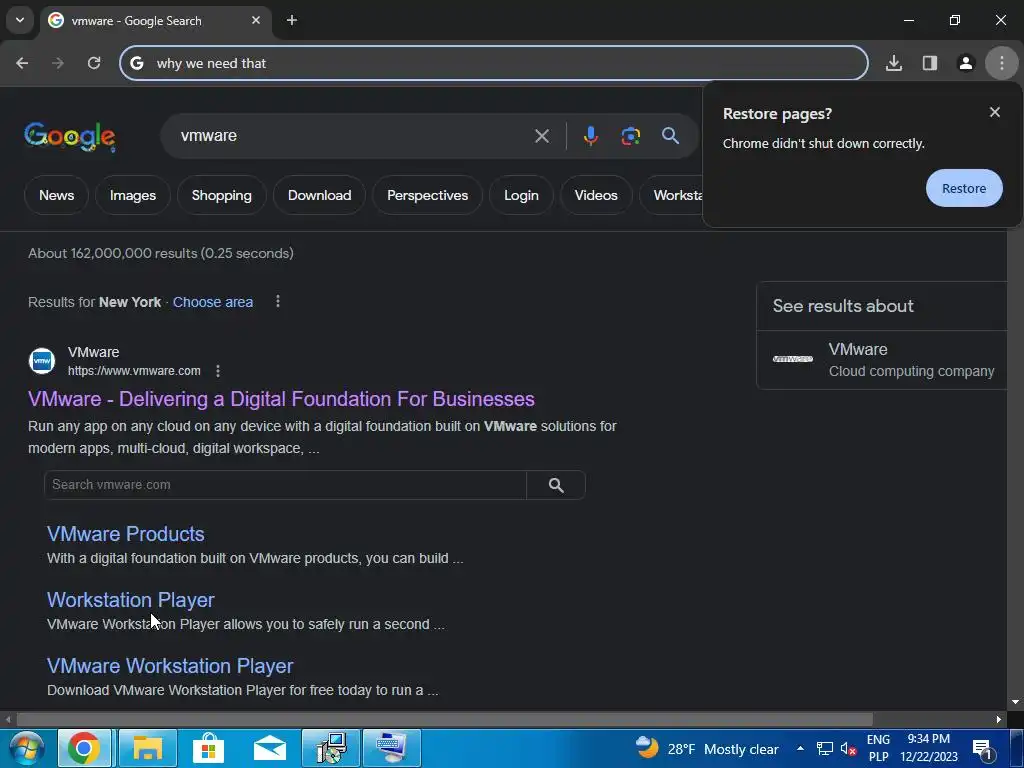Open the Mail app from the taskbar

[x=269, y=748]
